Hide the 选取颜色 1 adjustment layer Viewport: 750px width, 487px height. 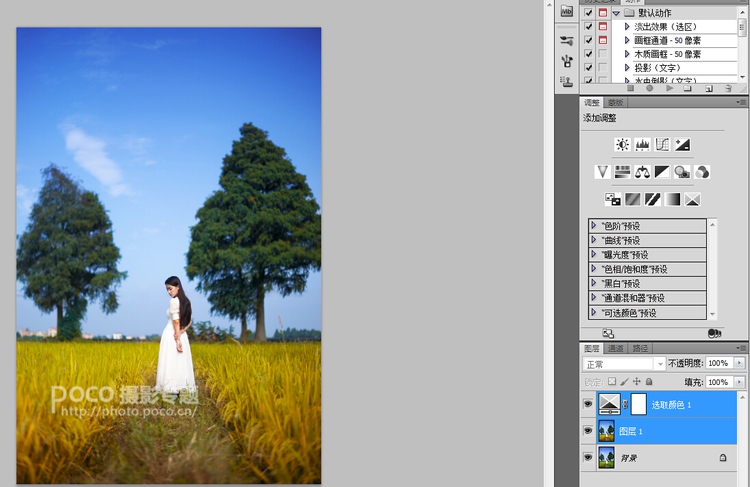click(588, 405)
